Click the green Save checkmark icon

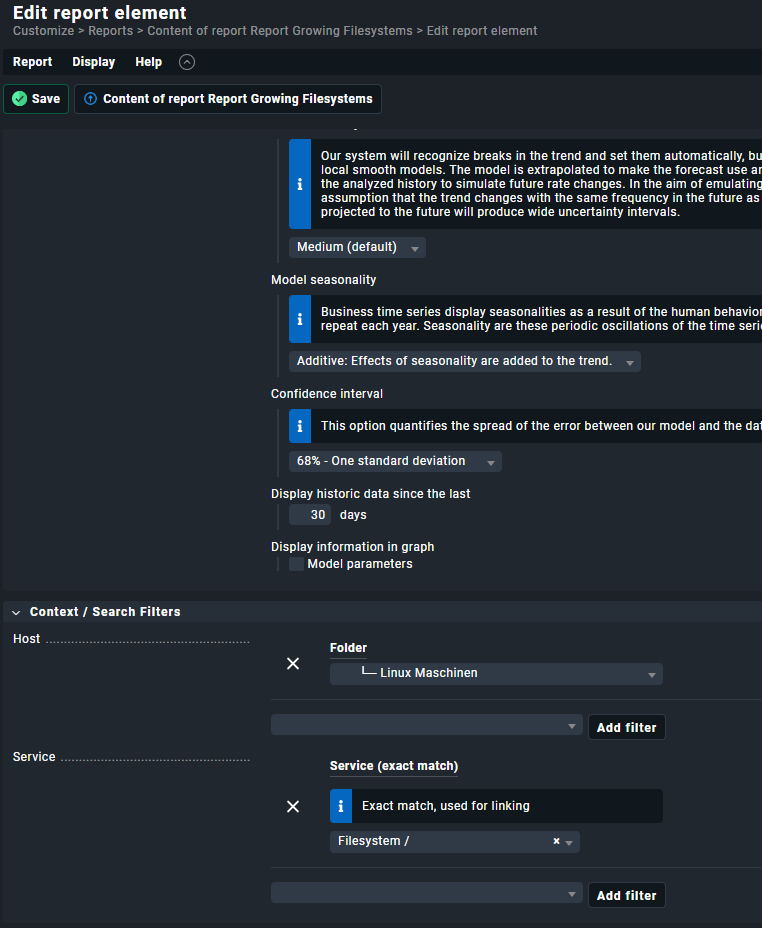click(x=20, y=99)
